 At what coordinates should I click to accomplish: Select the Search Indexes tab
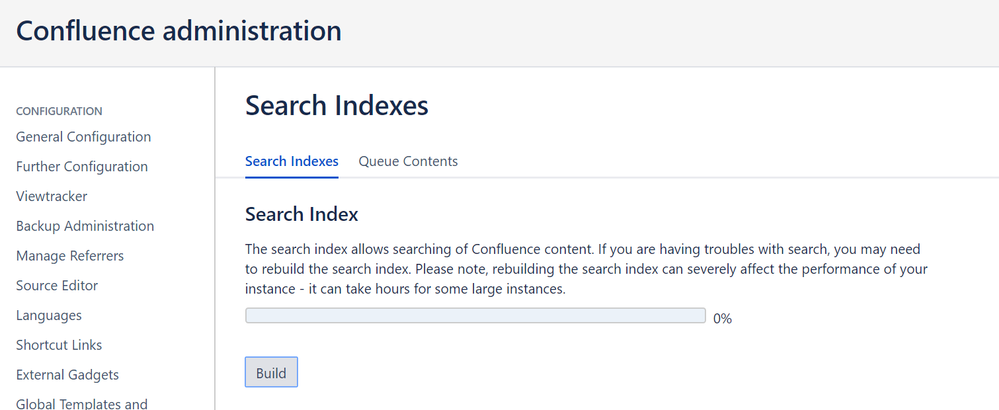pos(292,161)
